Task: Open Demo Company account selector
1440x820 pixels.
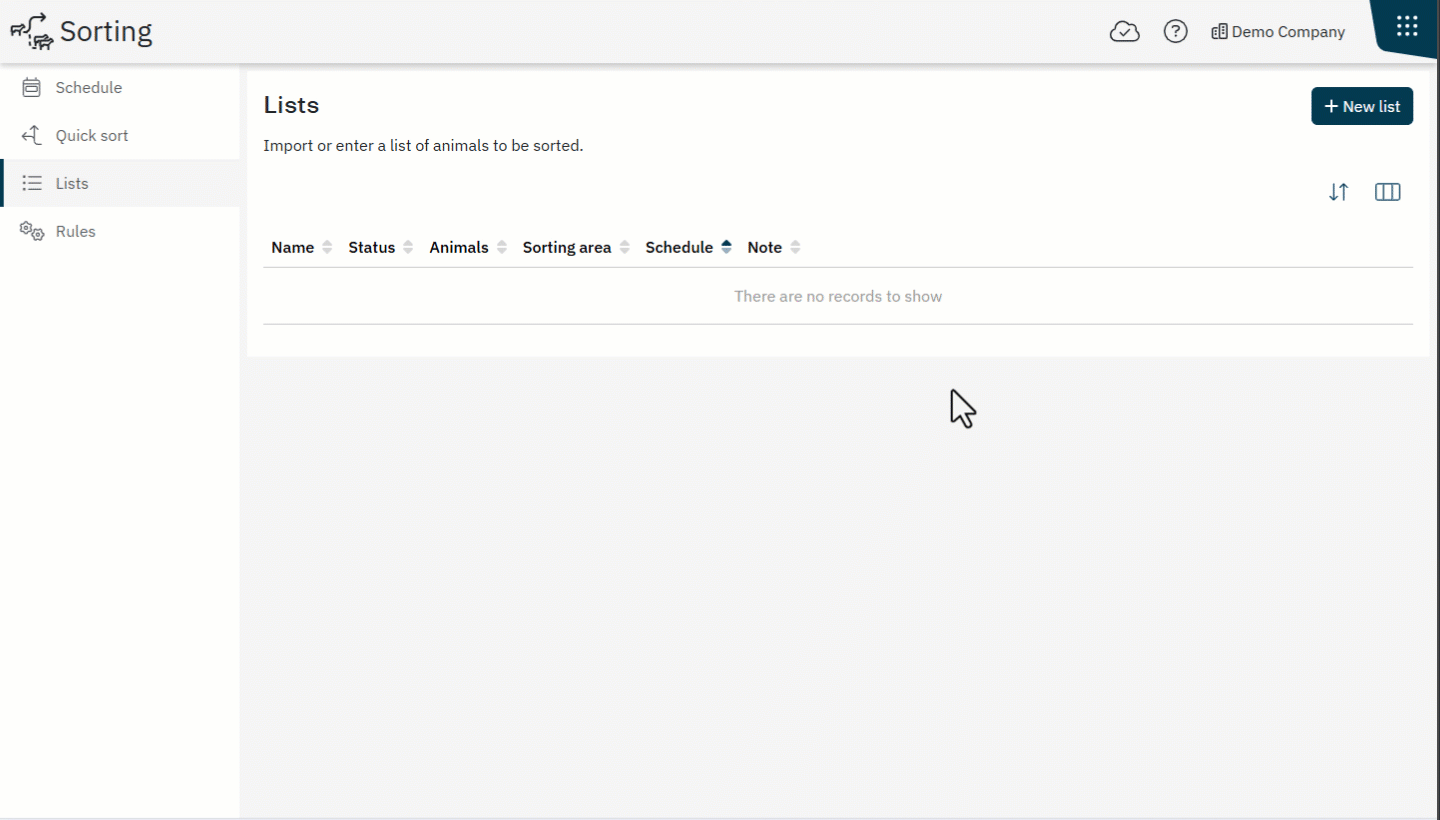Action: point(1278,32)
